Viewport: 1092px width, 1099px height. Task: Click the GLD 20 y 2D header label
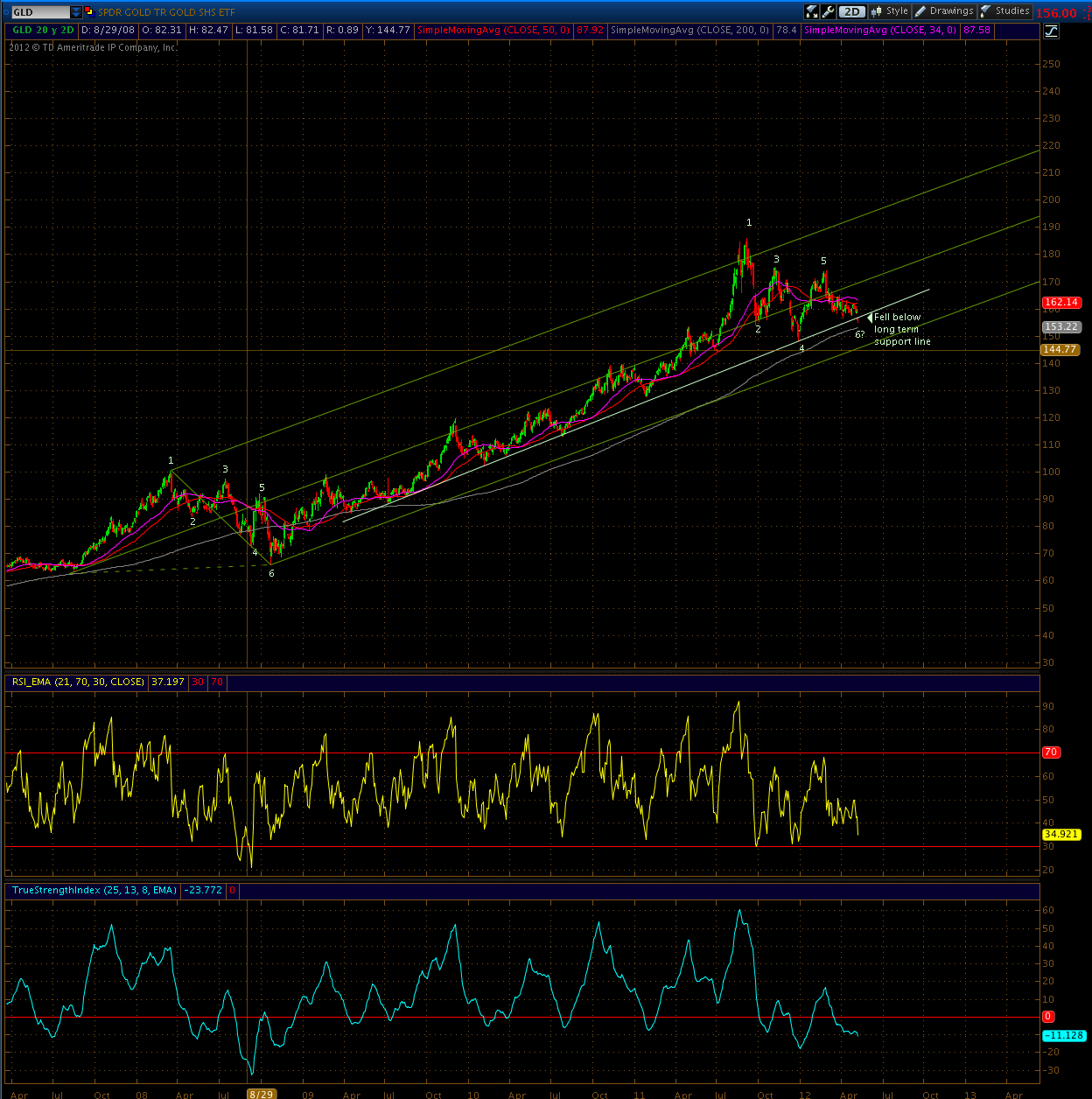[x=42, y=30]
